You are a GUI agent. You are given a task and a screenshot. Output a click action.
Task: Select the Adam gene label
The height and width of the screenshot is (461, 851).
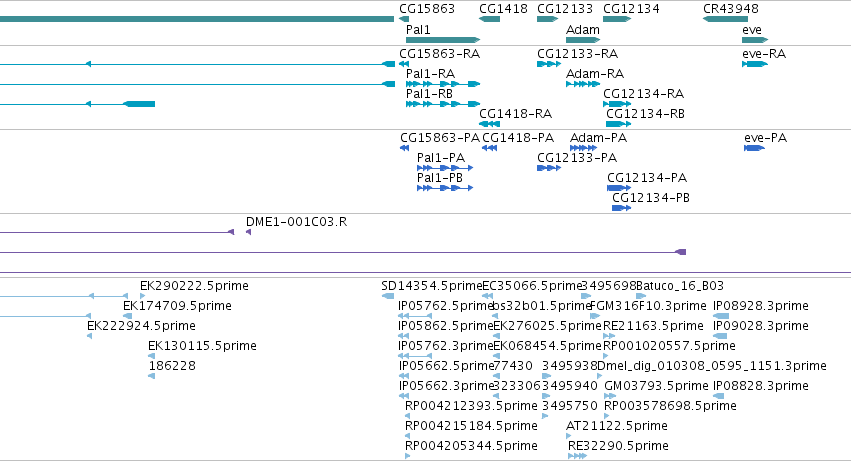click(582, 30)
